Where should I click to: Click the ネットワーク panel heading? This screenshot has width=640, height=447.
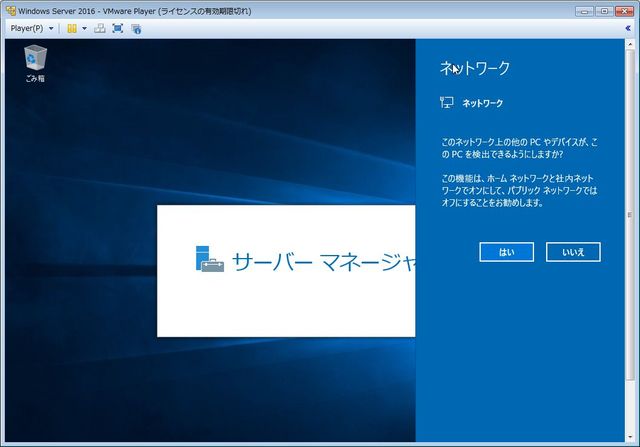tap(475, 68)
